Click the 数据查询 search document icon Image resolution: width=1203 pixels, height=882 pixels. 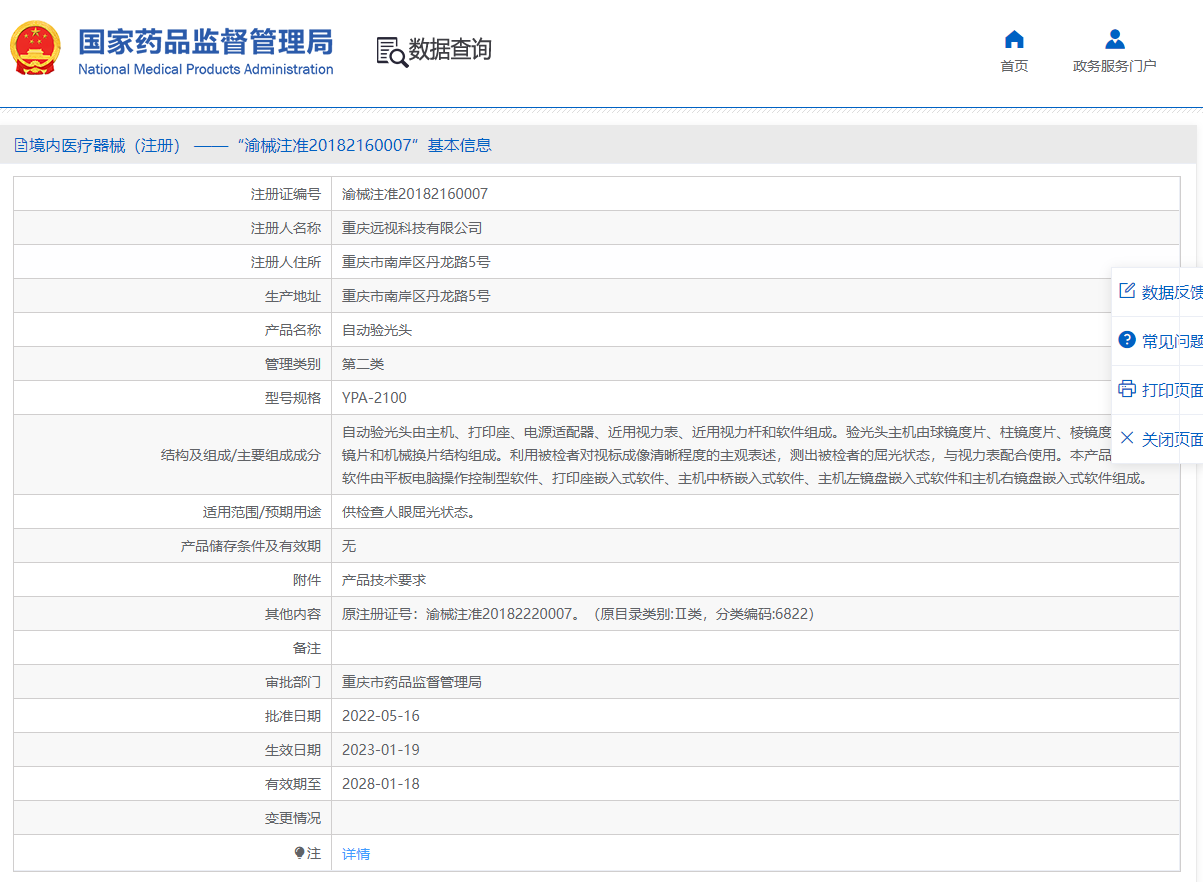pyautogui.click(x=391, y=51)
